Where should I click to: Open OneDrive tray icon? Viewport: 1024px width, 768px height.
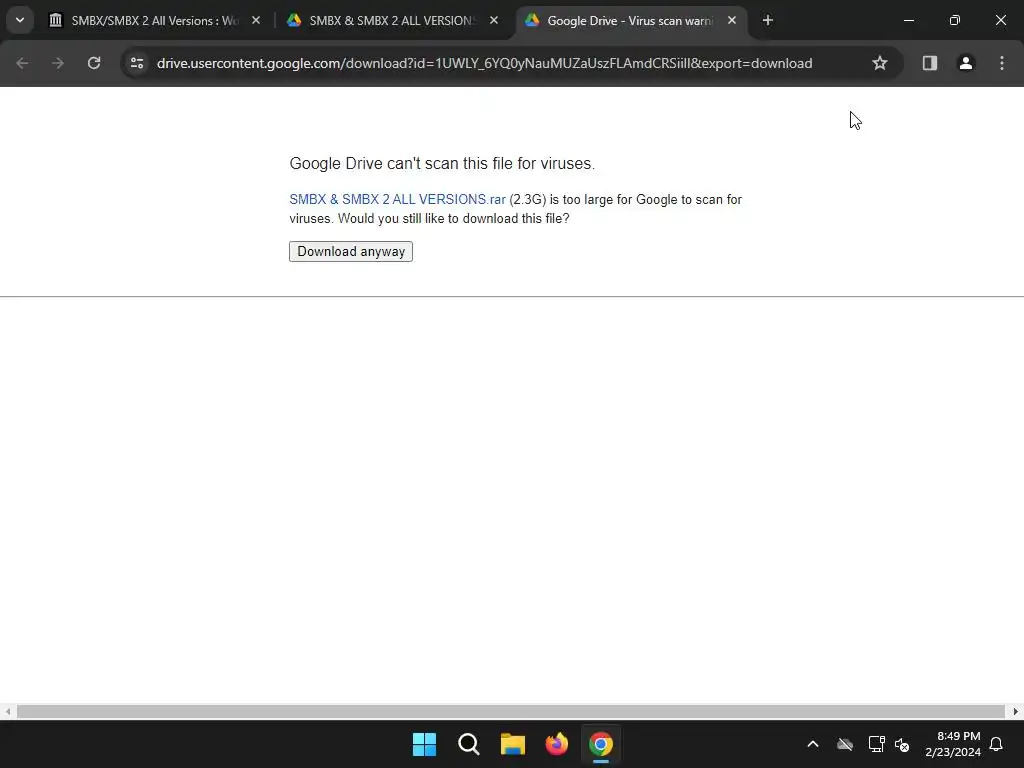click(844, 744)
